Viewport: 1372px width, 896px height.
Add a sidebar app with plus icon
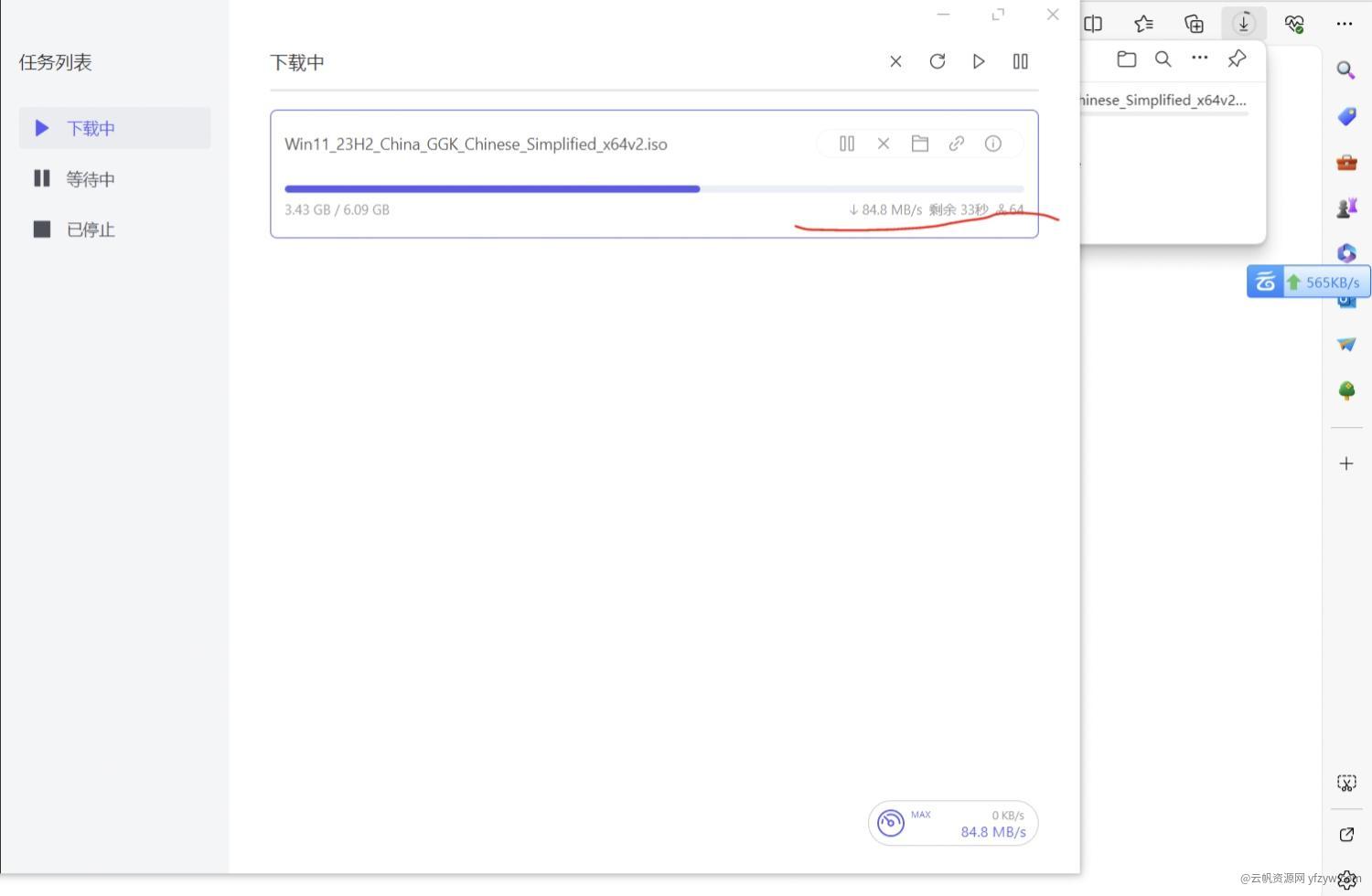coord(1346,464)
